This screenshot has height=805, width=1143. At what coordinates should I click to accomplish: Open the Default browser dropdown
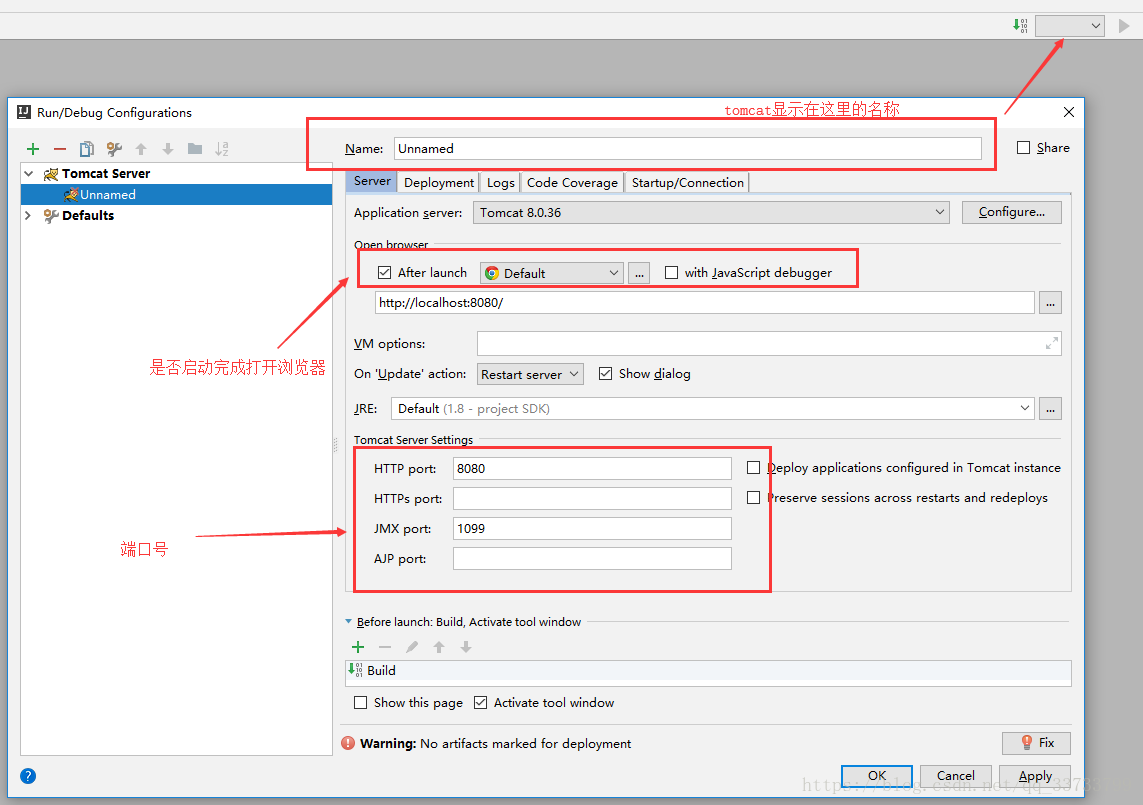coord(552,273)
